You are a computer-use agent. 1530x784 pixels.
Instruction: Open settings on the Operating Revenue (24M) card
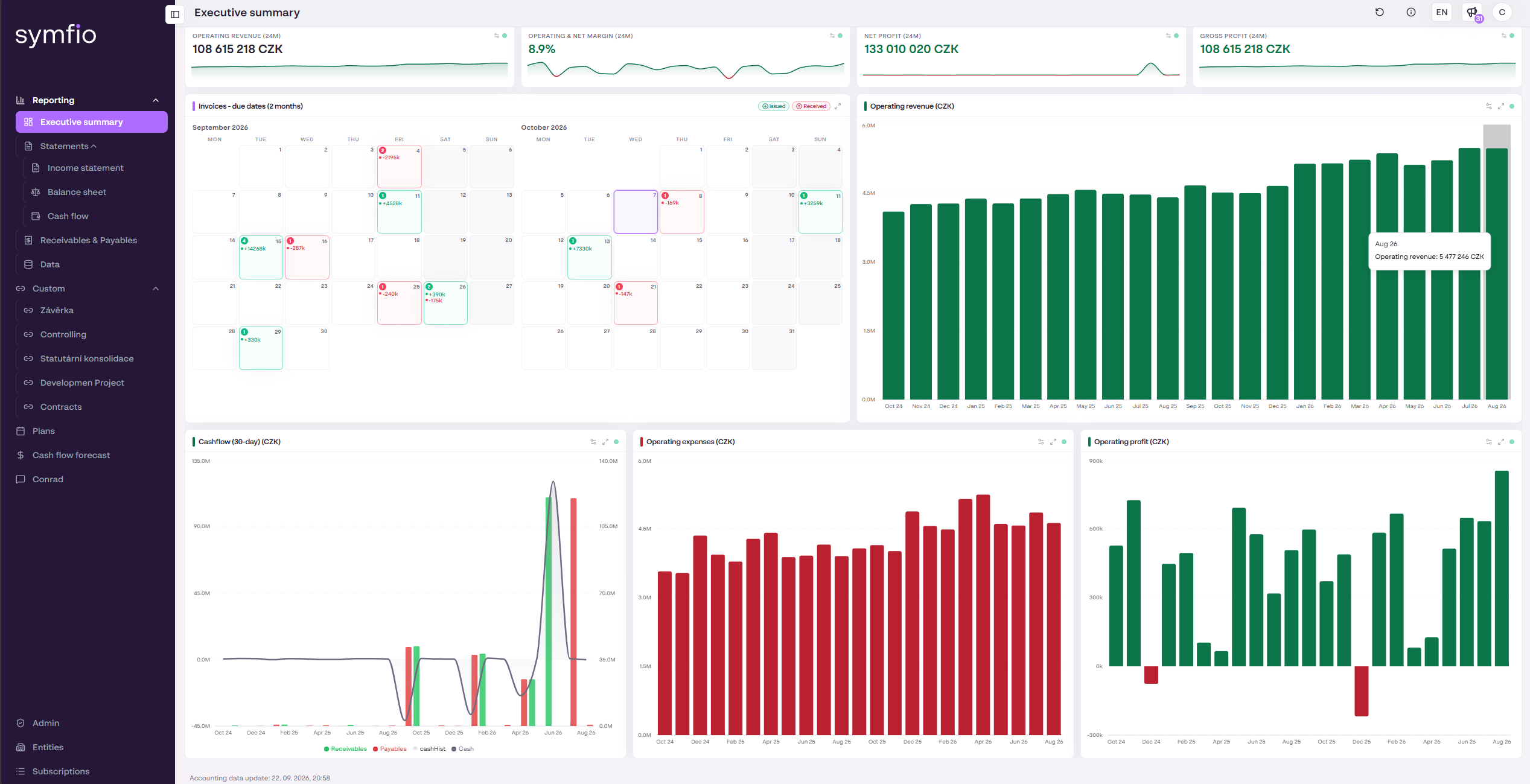pyautogui.click(x=497, y=36)
